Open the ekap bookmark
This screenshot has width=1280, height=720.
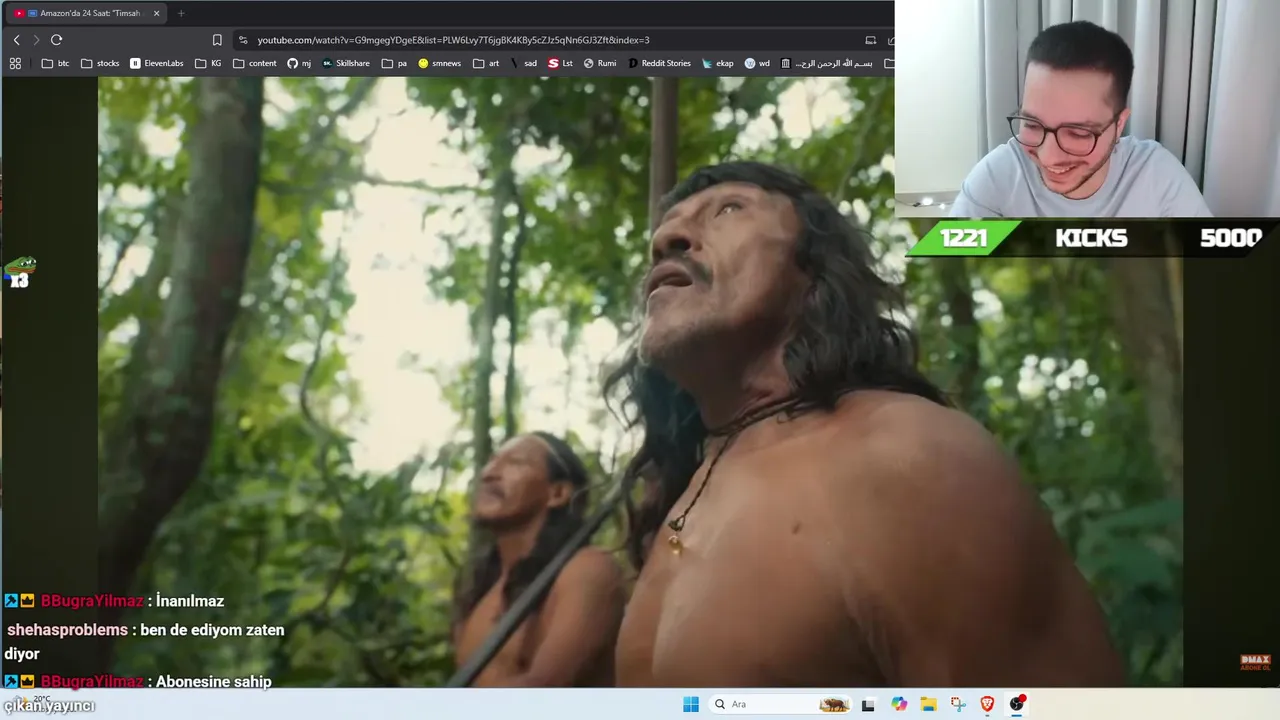[x=718, y=63]
